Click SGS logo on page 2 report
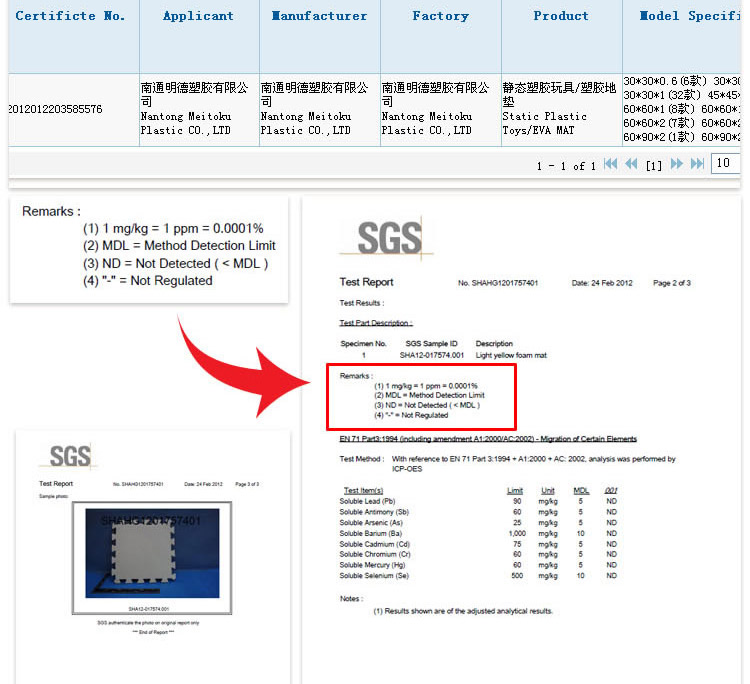 coord(388,238)
